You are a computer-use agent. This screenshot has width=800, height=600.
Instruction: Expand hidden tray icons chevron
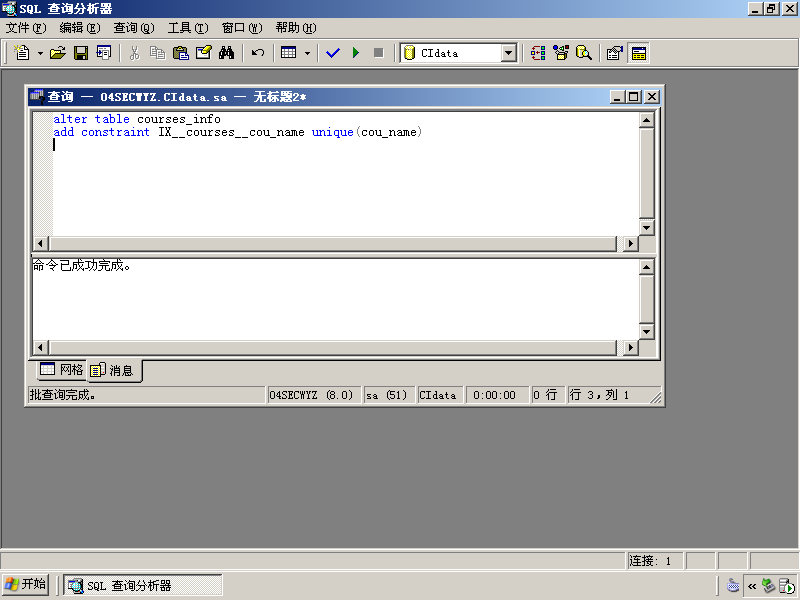pos(752,586)
